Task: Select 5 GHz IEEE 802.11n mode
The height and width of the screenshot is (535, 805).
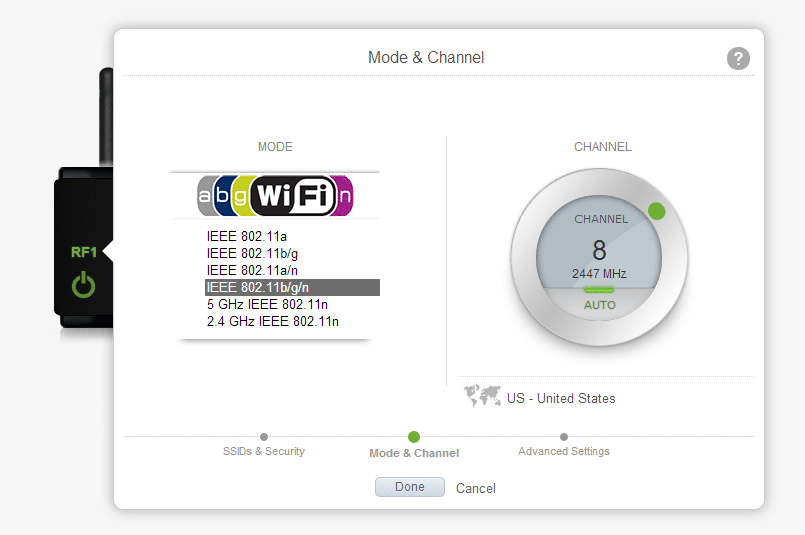Action: [x=292, y=304]
